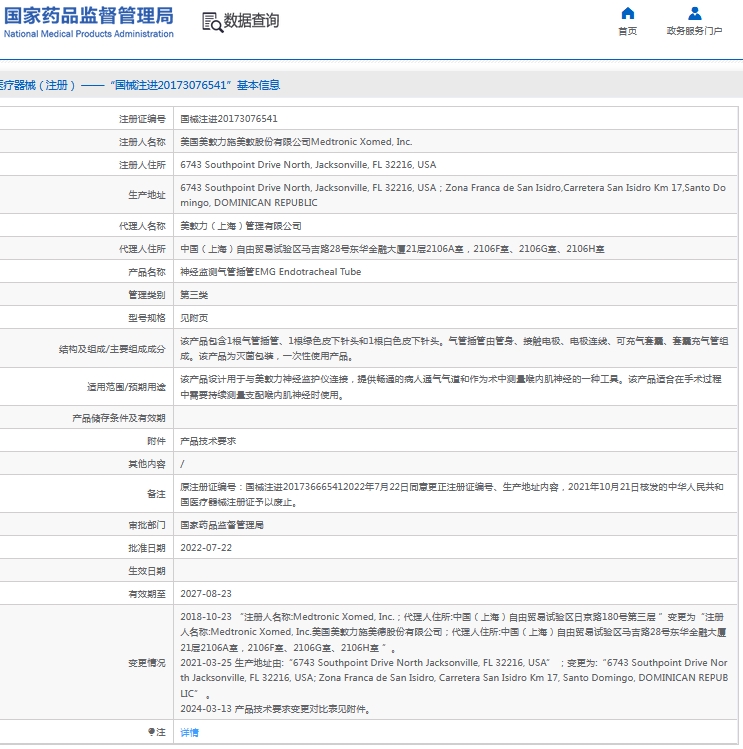
Task: Click the 有效期至 row label
Action: 147,594
